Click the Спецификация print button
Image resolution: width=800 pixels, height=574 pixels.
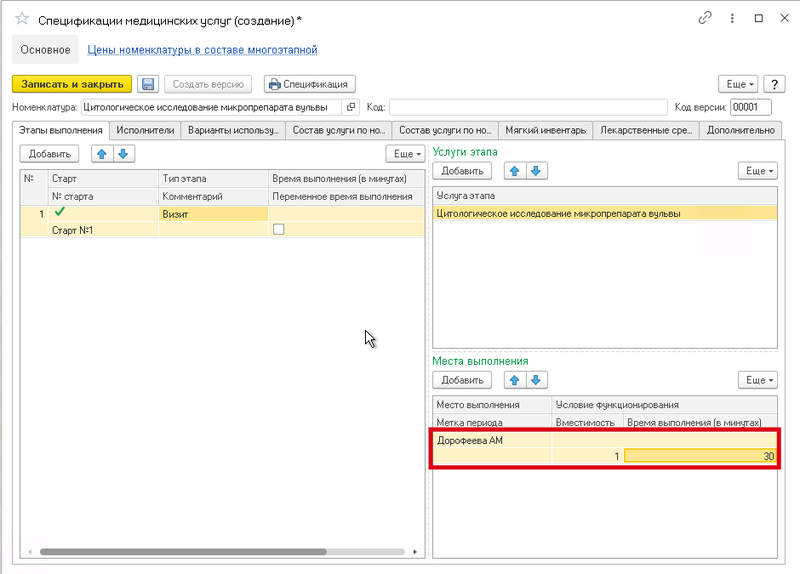pyautogui.click(x=309, y=84)
